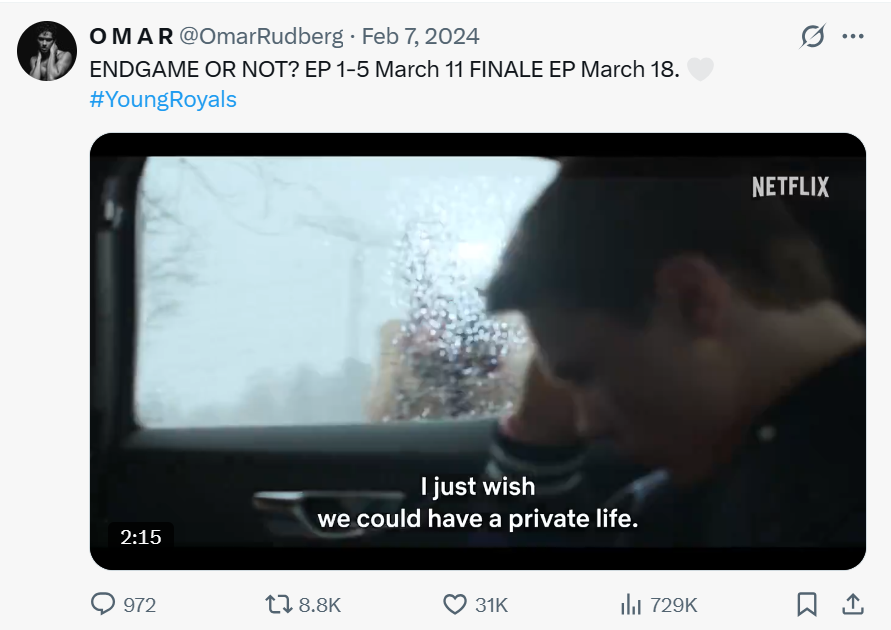The width and height of the screenshot is (891, 630).
Task: Play the Young Royals video clip
Action: click(x=478, y=351)
